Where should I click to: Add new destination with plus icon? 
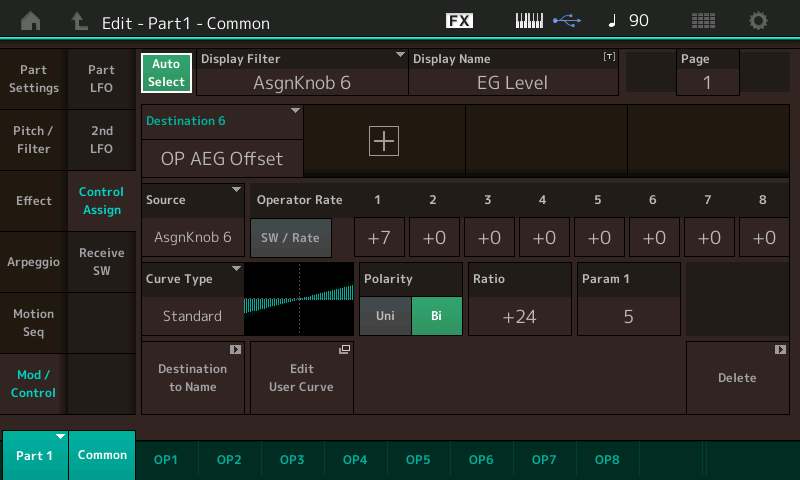(x=384, y=141)
